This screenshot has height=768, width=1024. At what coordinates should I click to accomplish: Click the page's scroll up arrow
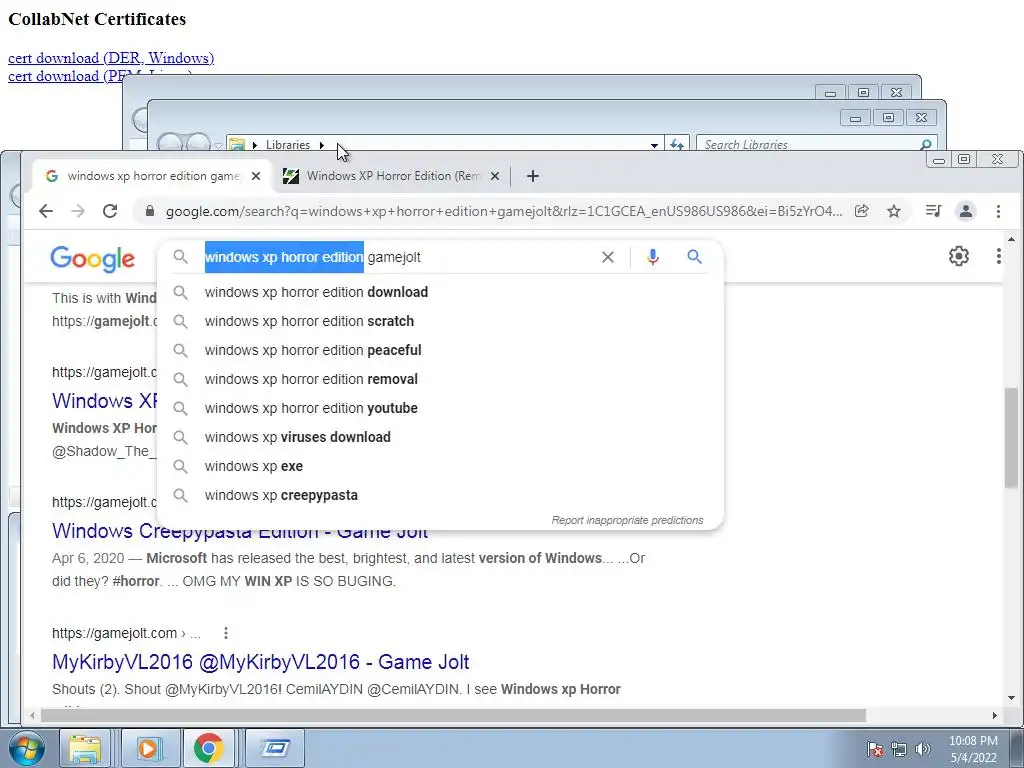pyautogui.click(x=1011, y=239)
